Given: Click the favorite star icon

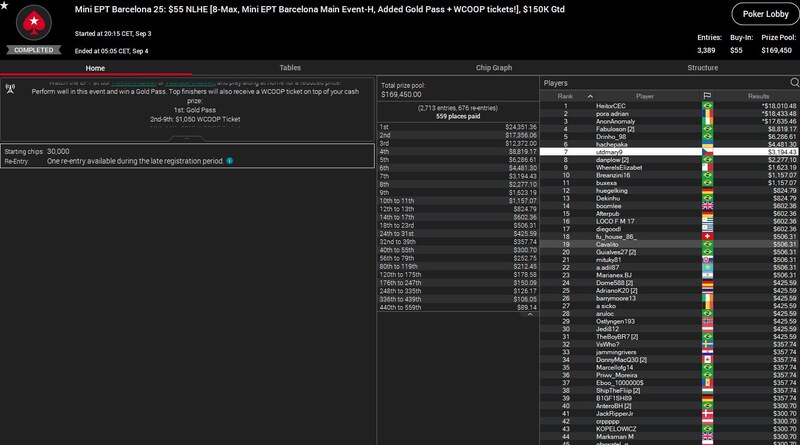Looking at the screenshot, I should (4, 6).
